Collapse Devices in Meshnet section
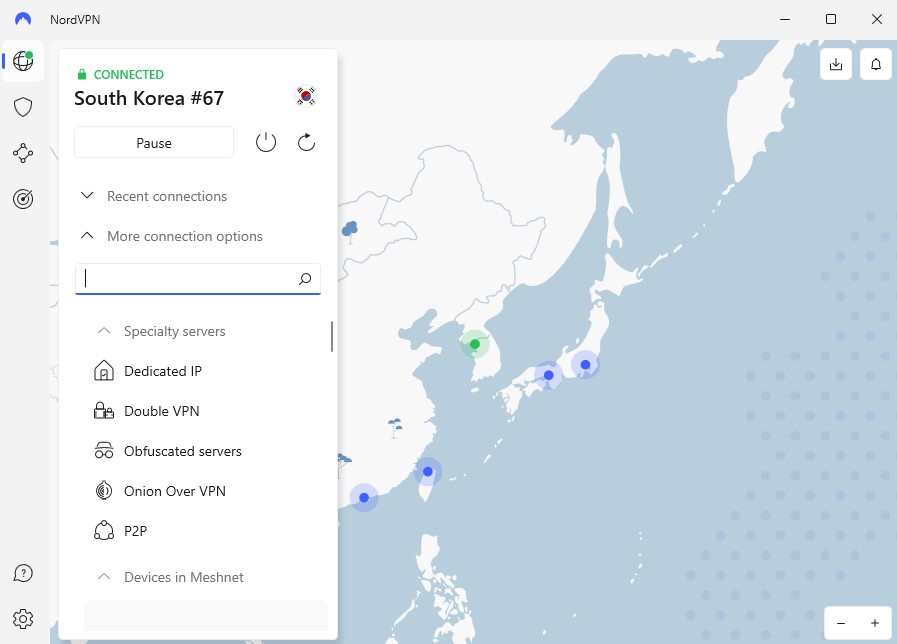897x644 pixels. click(170, 577)
